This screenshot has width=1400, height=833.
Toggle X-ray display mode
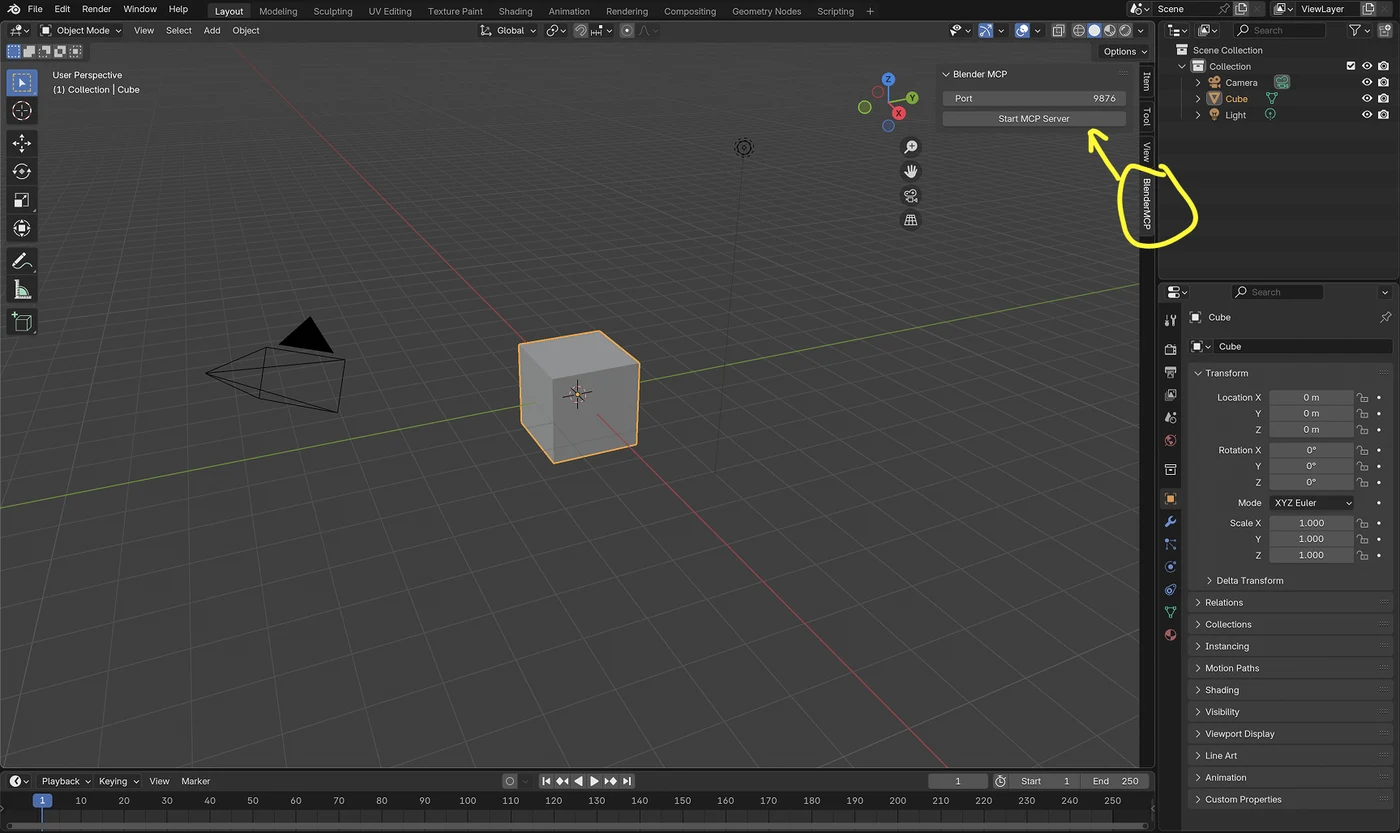pos(1058,30)
